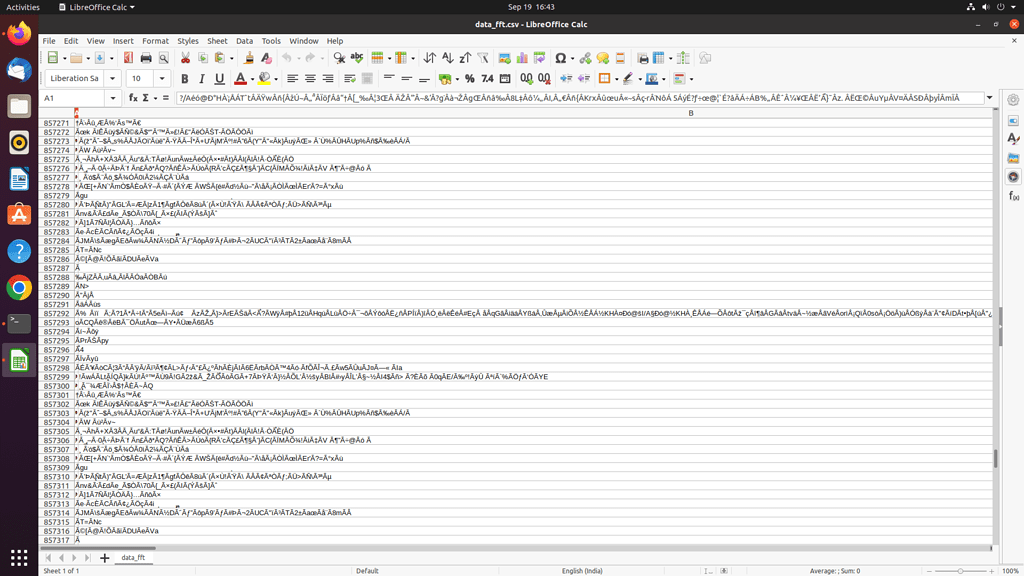Switch to the data_fft sheet tab
Image resolution: width=1024 pixels, height=576 pixels.
pyautogui.click(x=133, y=559)
